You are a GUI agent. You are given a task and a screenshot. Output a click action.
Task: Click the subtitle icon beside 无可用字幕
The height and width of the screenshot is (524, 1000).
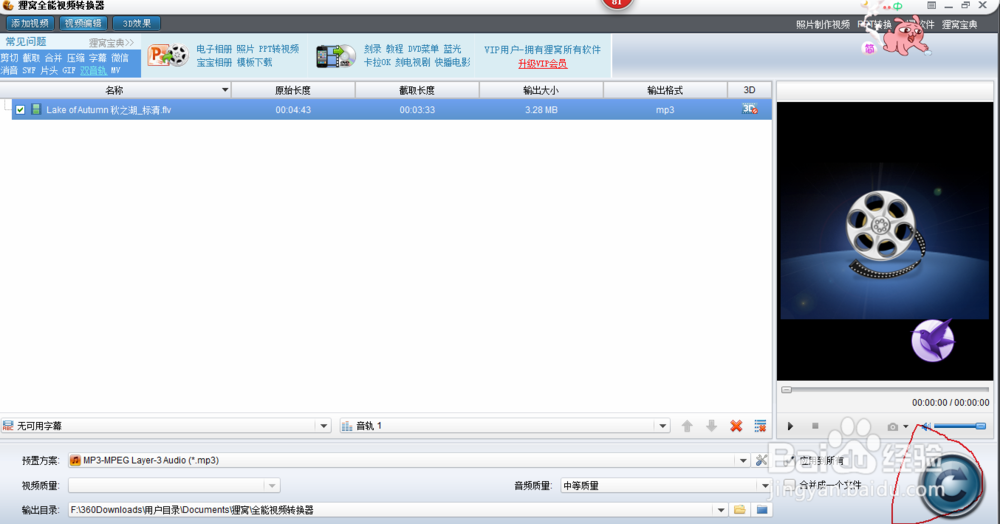pos(8,426)
